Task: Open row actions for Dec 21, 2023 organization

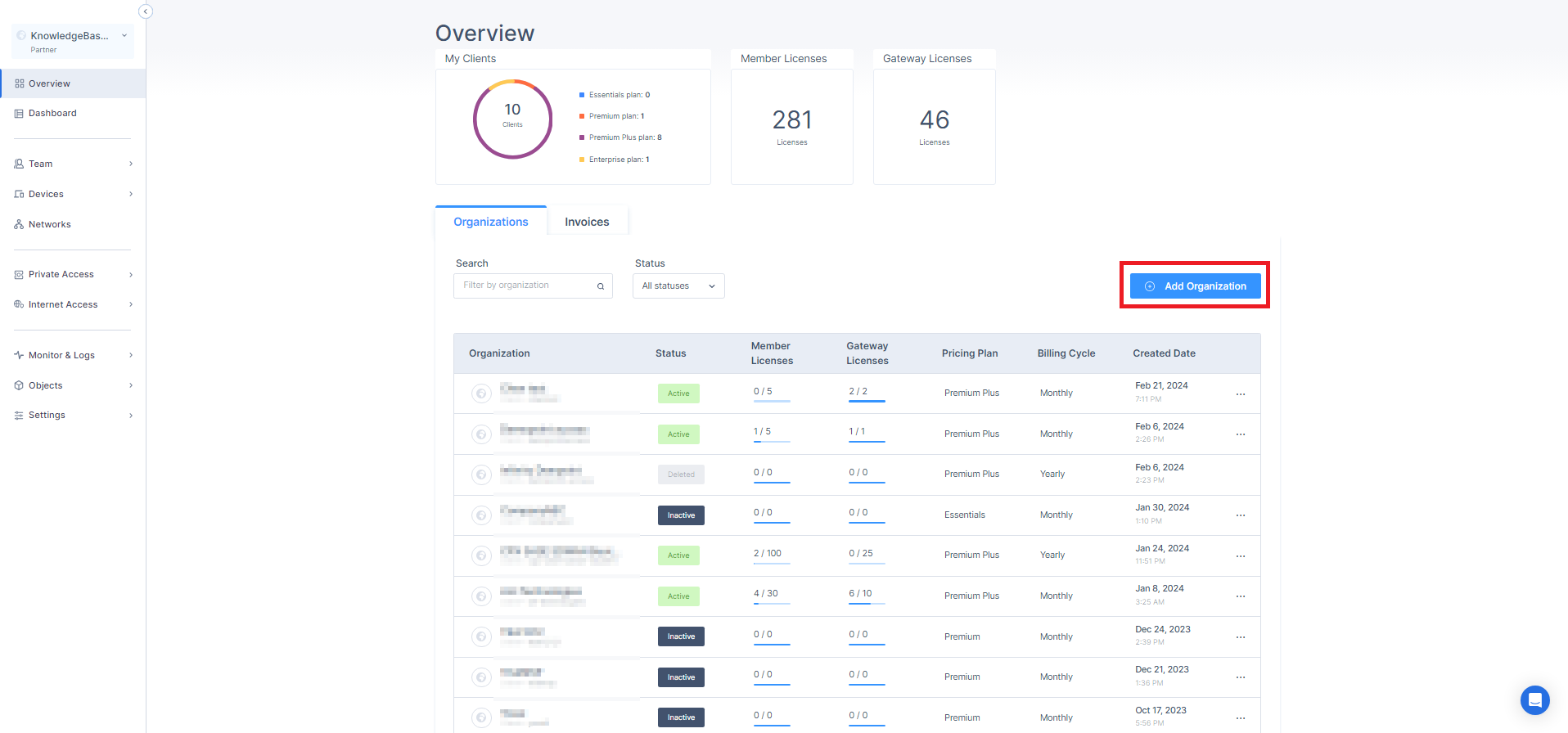Action: [x=1241, y=677]
